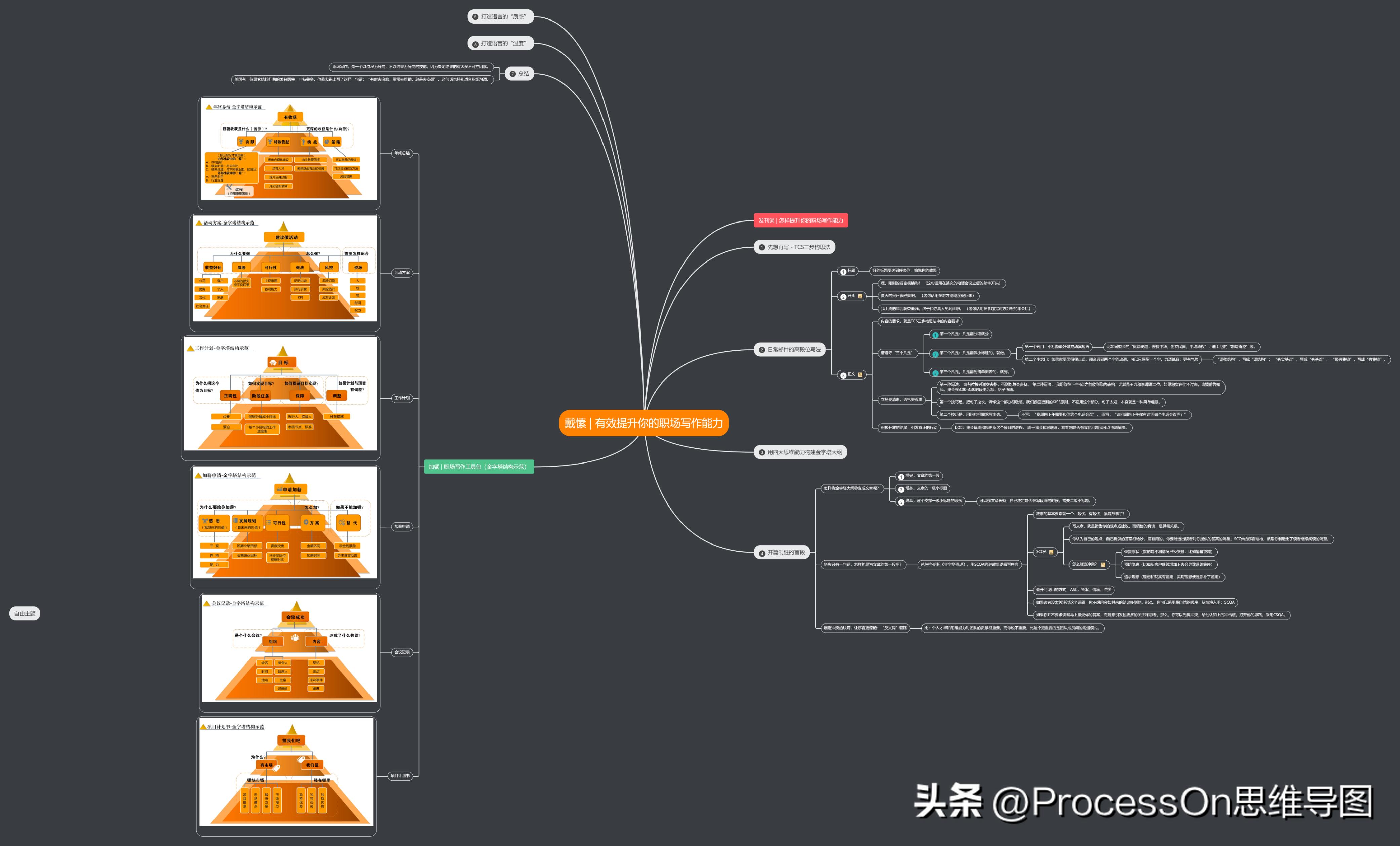This screenshot has height=846, width=1400.
Task: Click number 7 marker on 总结 node
Action: point(512,74)
